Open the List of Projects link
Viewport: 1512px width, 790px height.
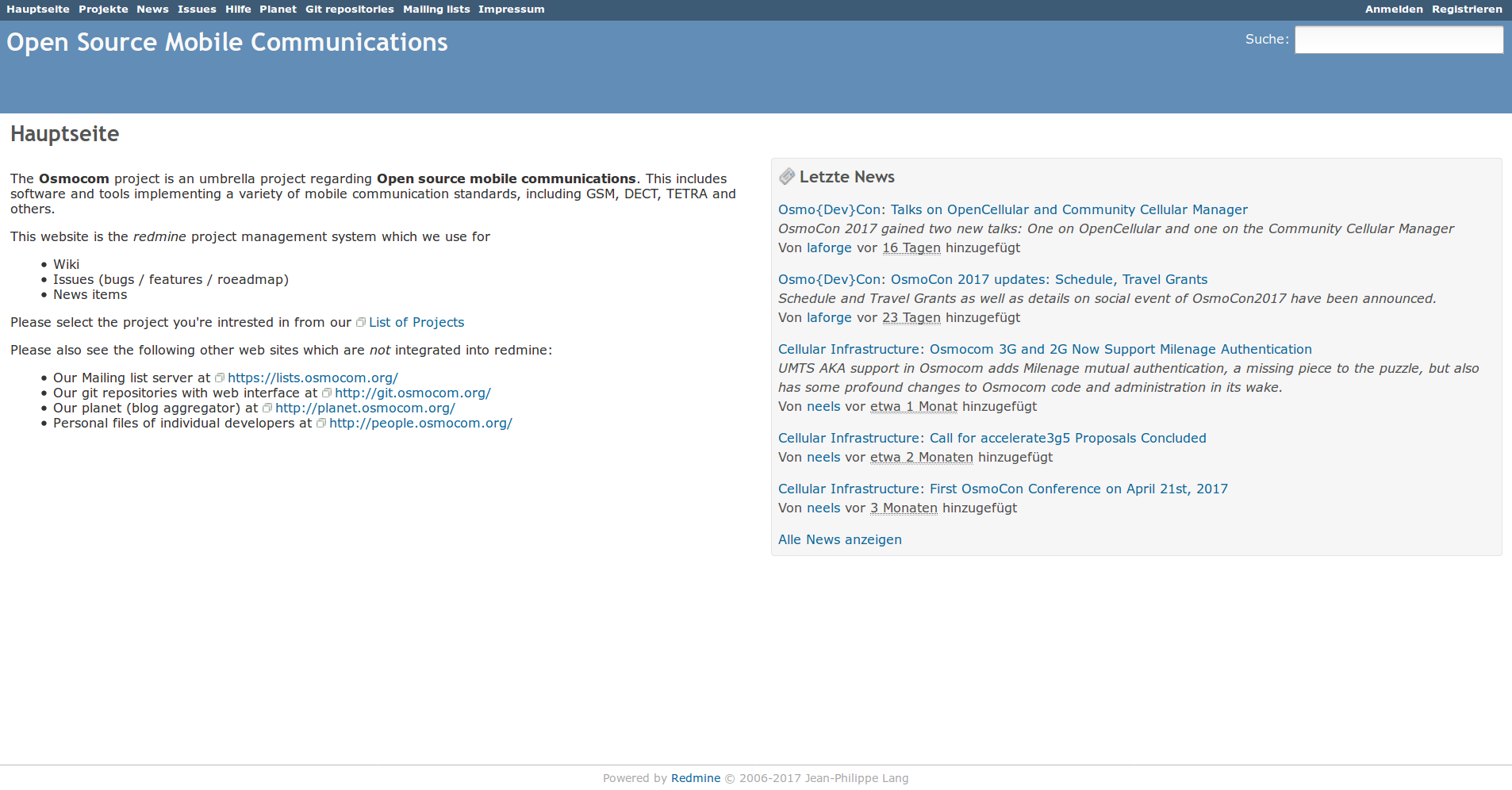pos(416,322)
